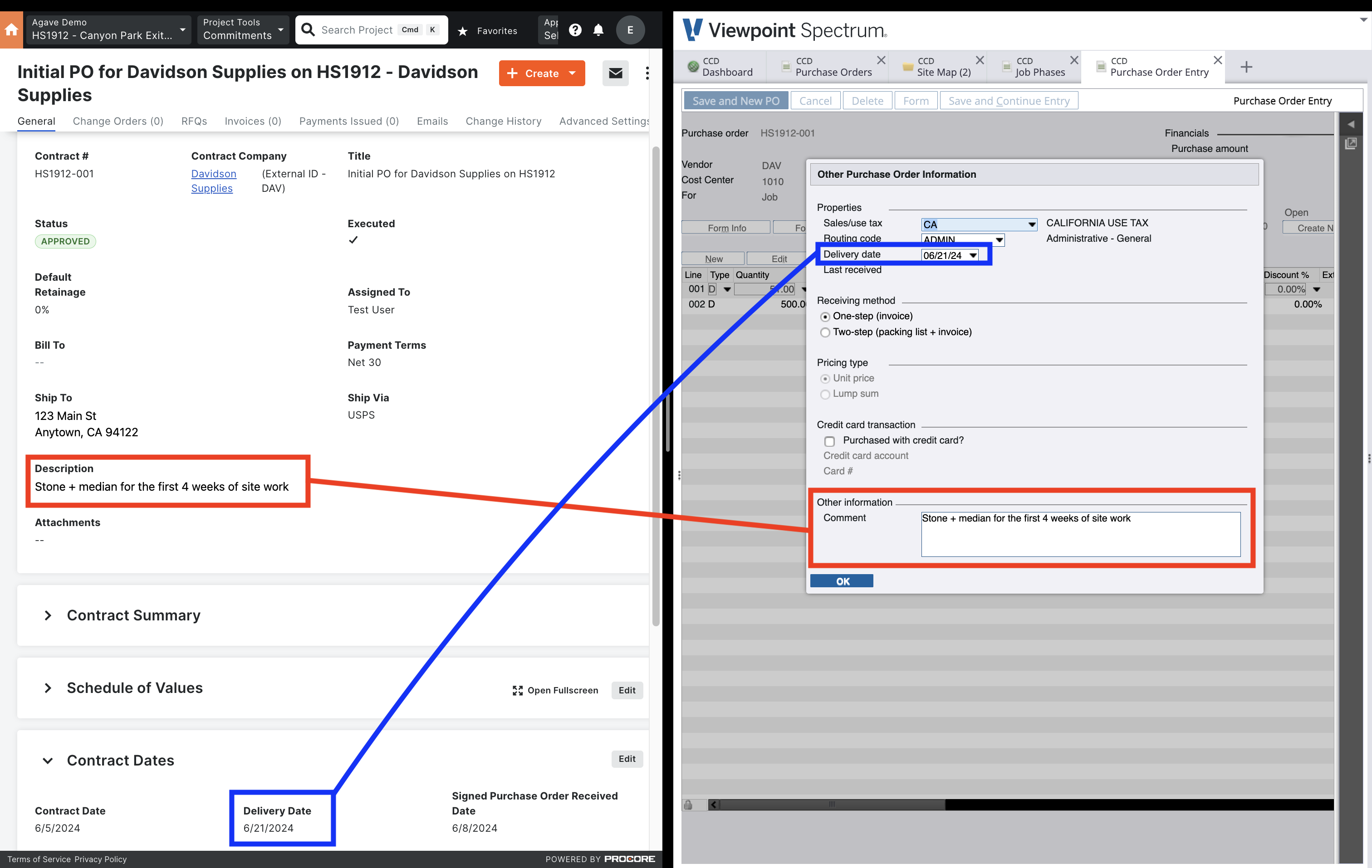Open Project Tools Commitments dropdown

243,29
